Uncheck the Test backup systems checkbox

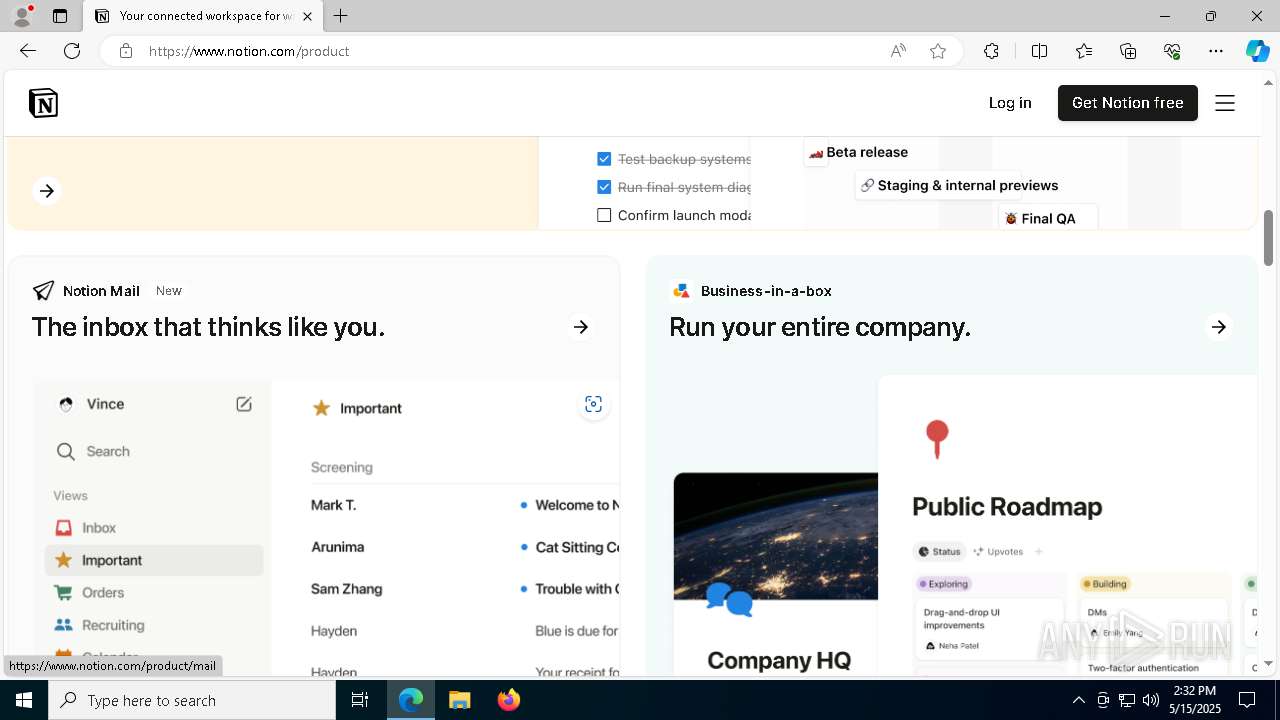pos(604,159)
